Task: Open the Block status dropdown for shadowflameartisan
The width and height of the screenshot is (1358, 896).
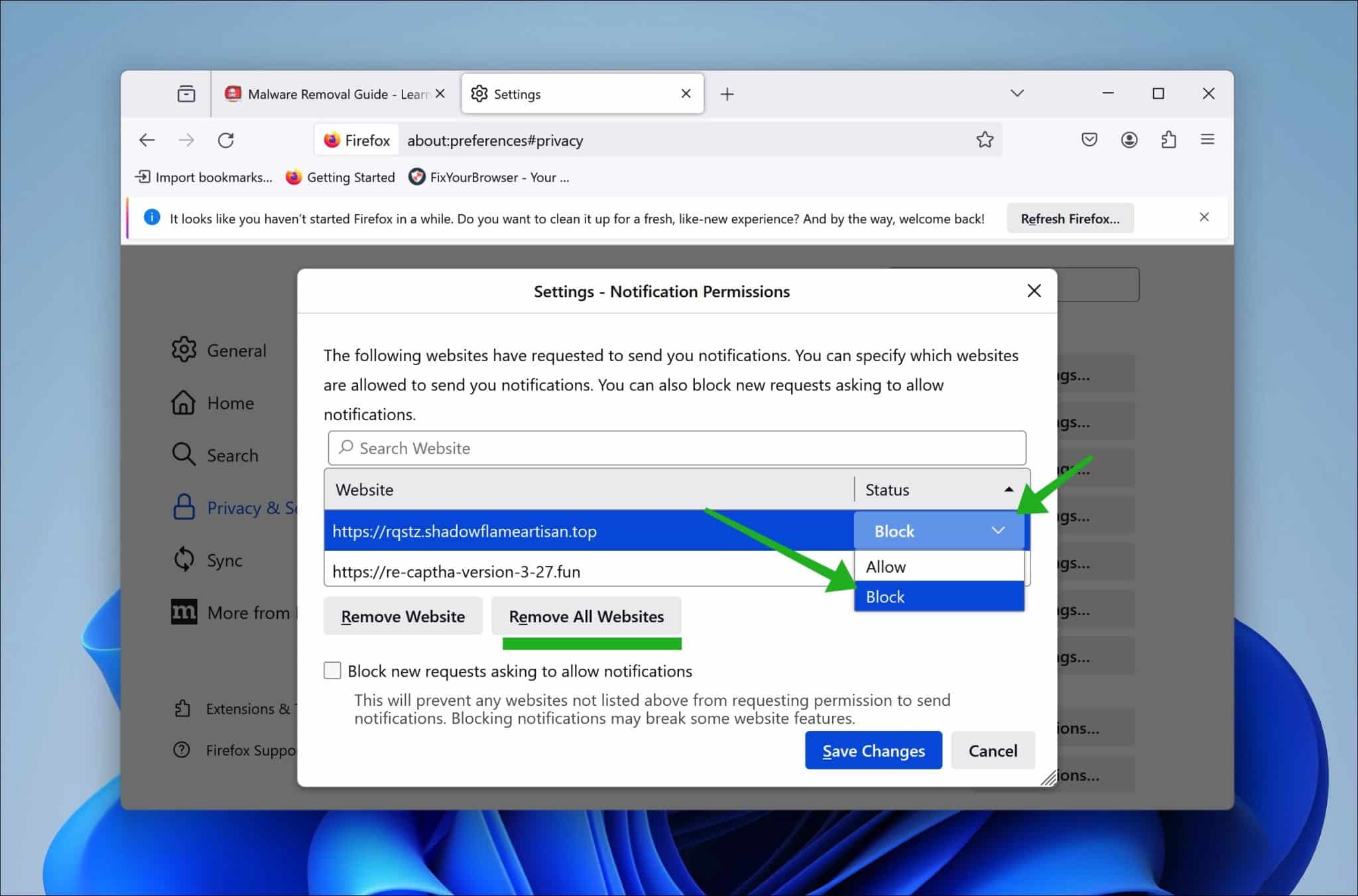Action: tap(938, 531)
